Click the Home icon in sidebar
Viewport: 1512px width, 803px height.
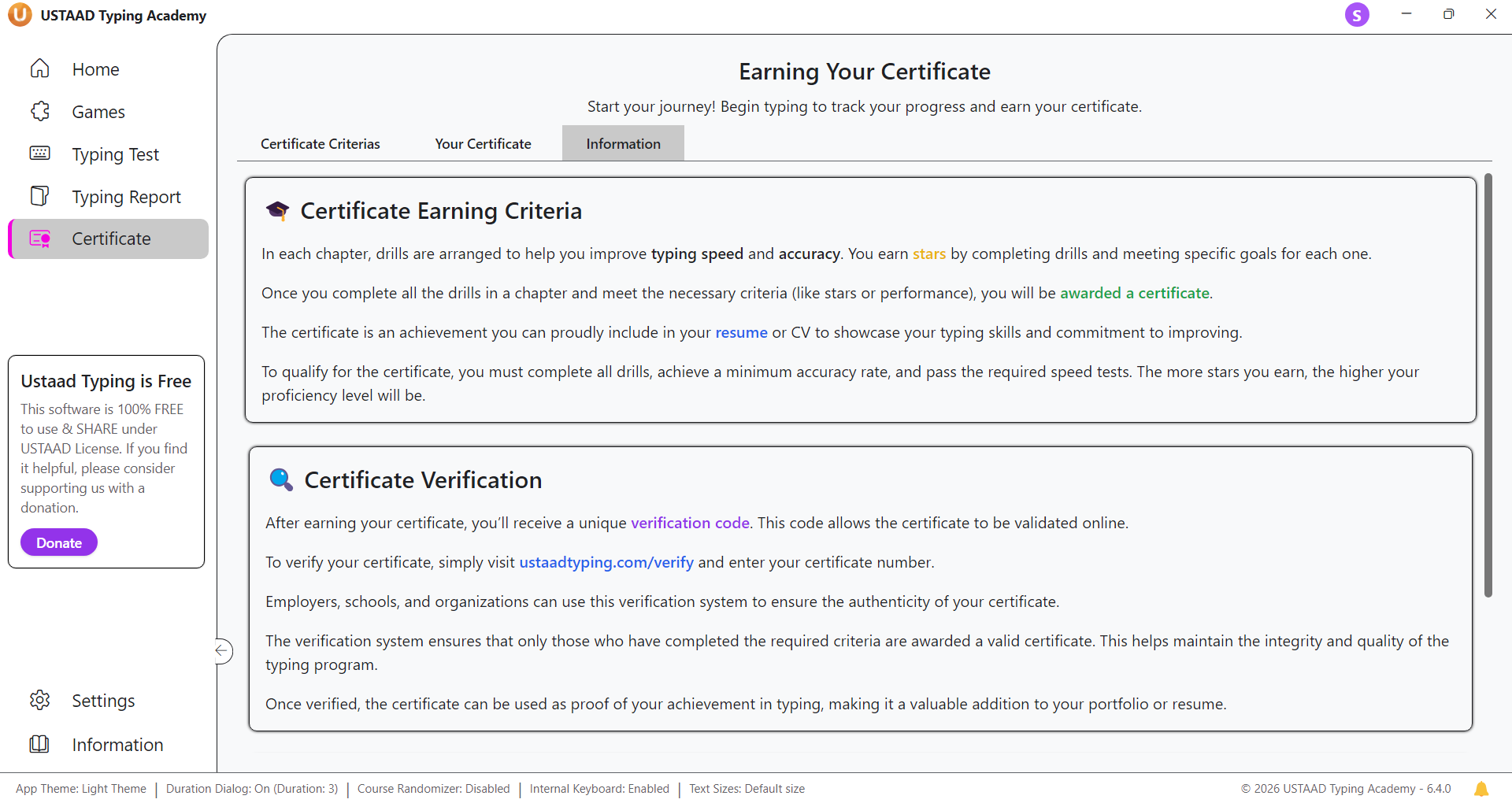click(39, 69)
